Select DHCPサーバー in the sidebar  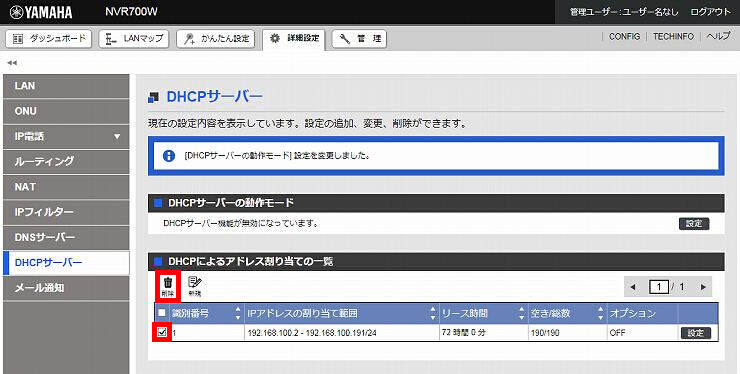click(x=66, y=263)
